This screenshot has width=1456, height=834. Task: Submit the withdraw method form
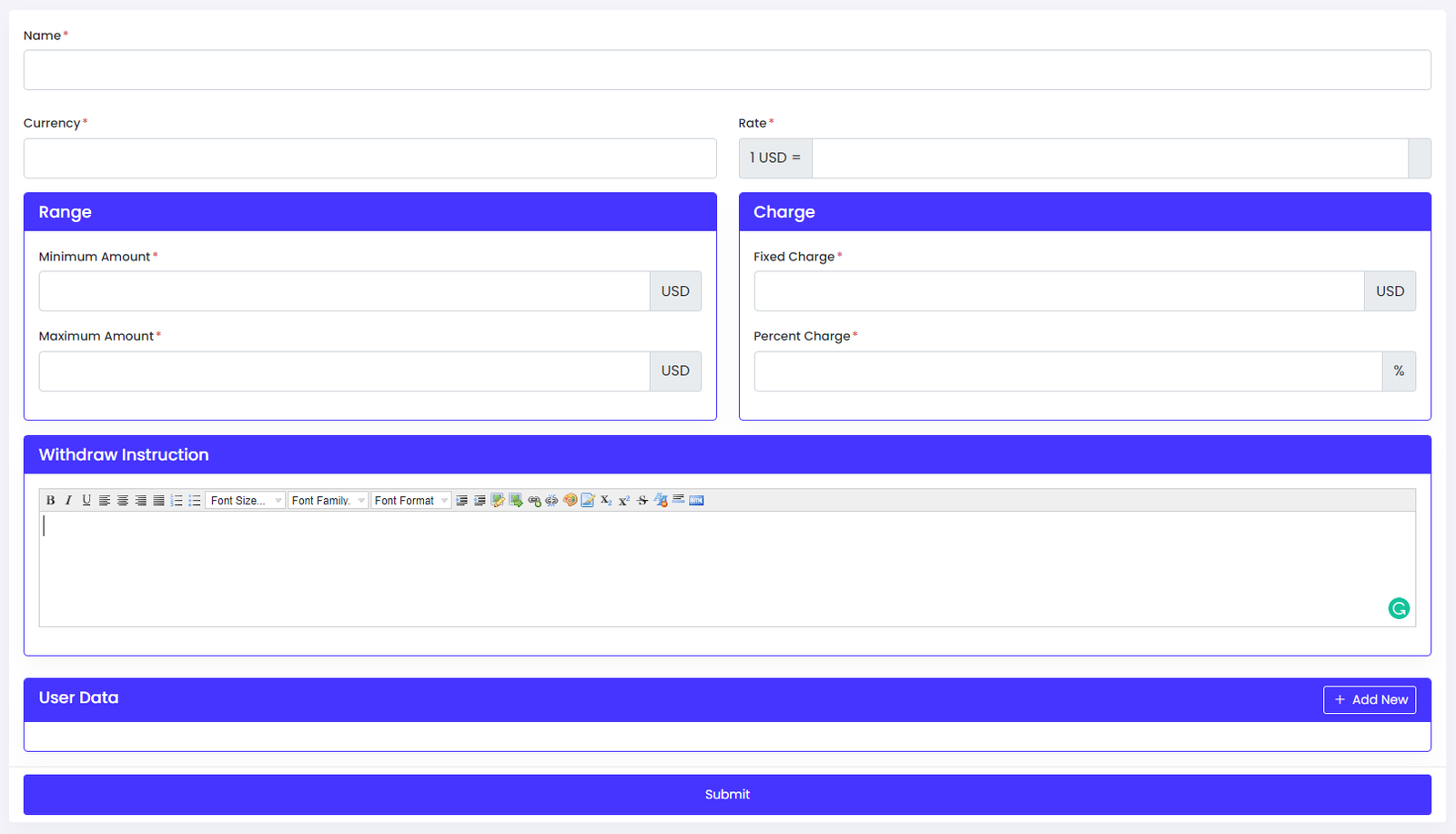pyautogui.click(x=727, y=795)
